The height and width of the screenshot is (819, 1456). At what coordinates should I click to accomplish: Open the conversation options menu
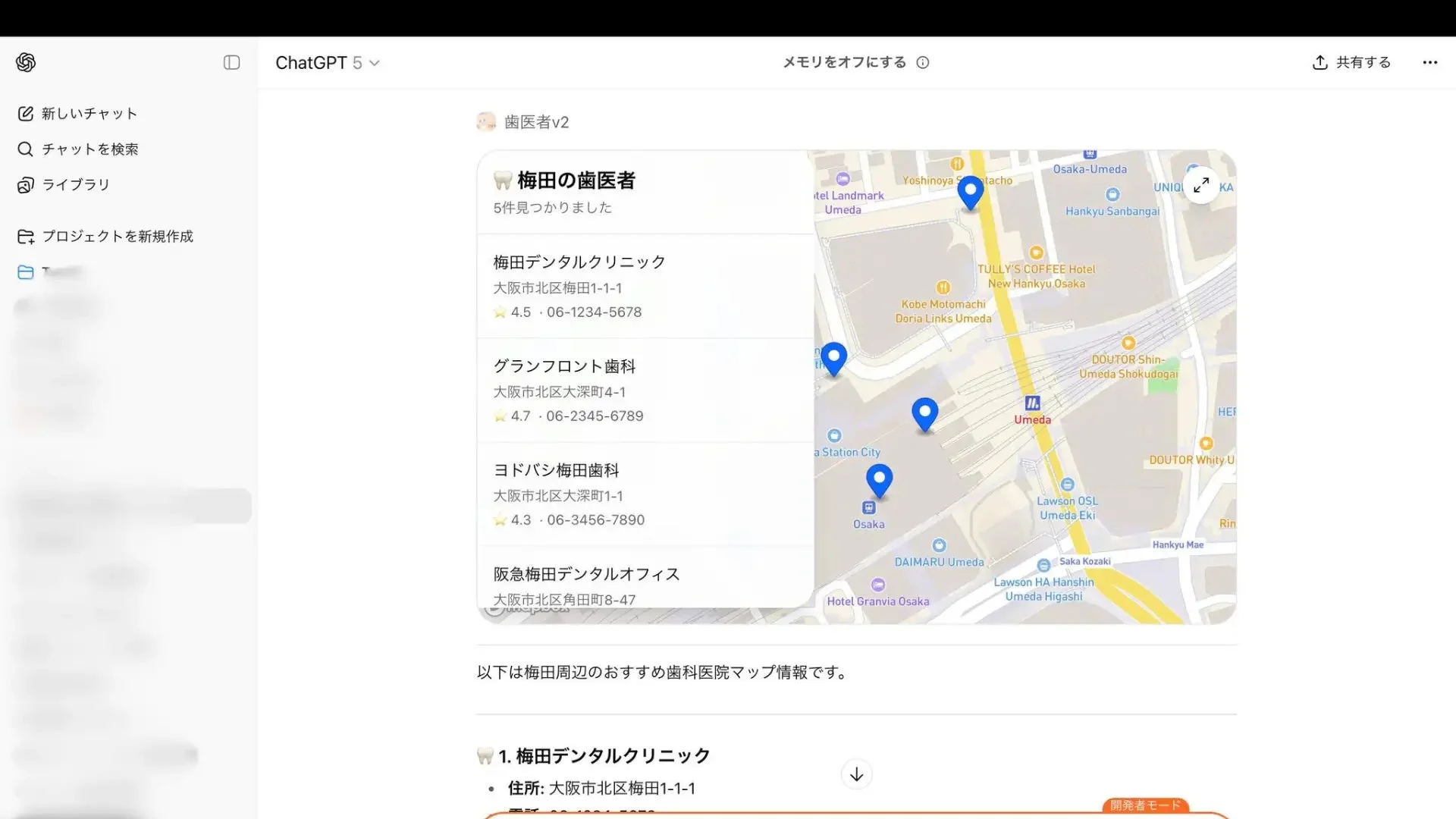click(x=1430, y=62)
